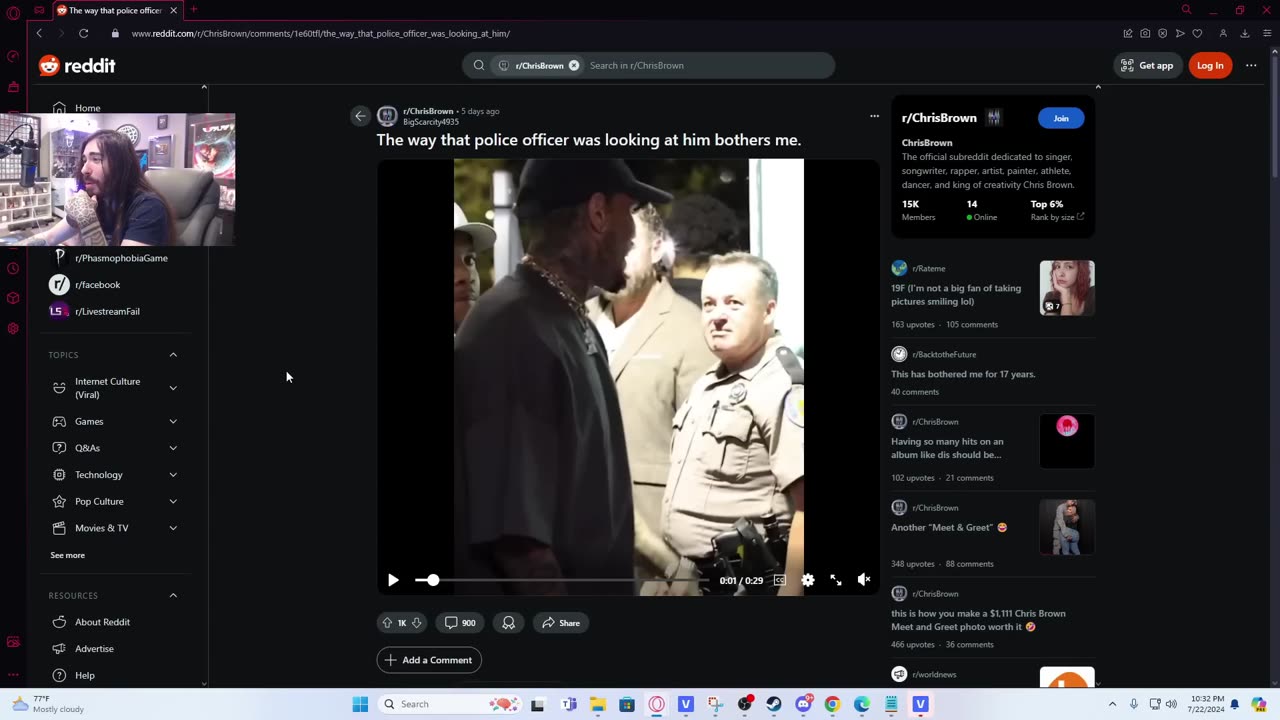Image resolution: width=1280 pixels, height=720 pixels.
Task: Reload the page in browser toolbar
Action: 84,33
